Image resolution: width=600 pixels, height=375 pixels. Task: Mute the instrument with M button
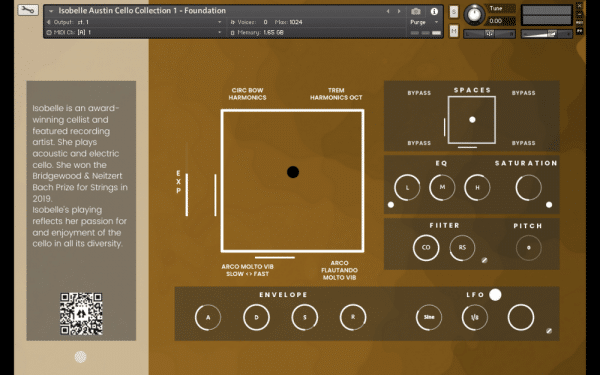point(453,31)
